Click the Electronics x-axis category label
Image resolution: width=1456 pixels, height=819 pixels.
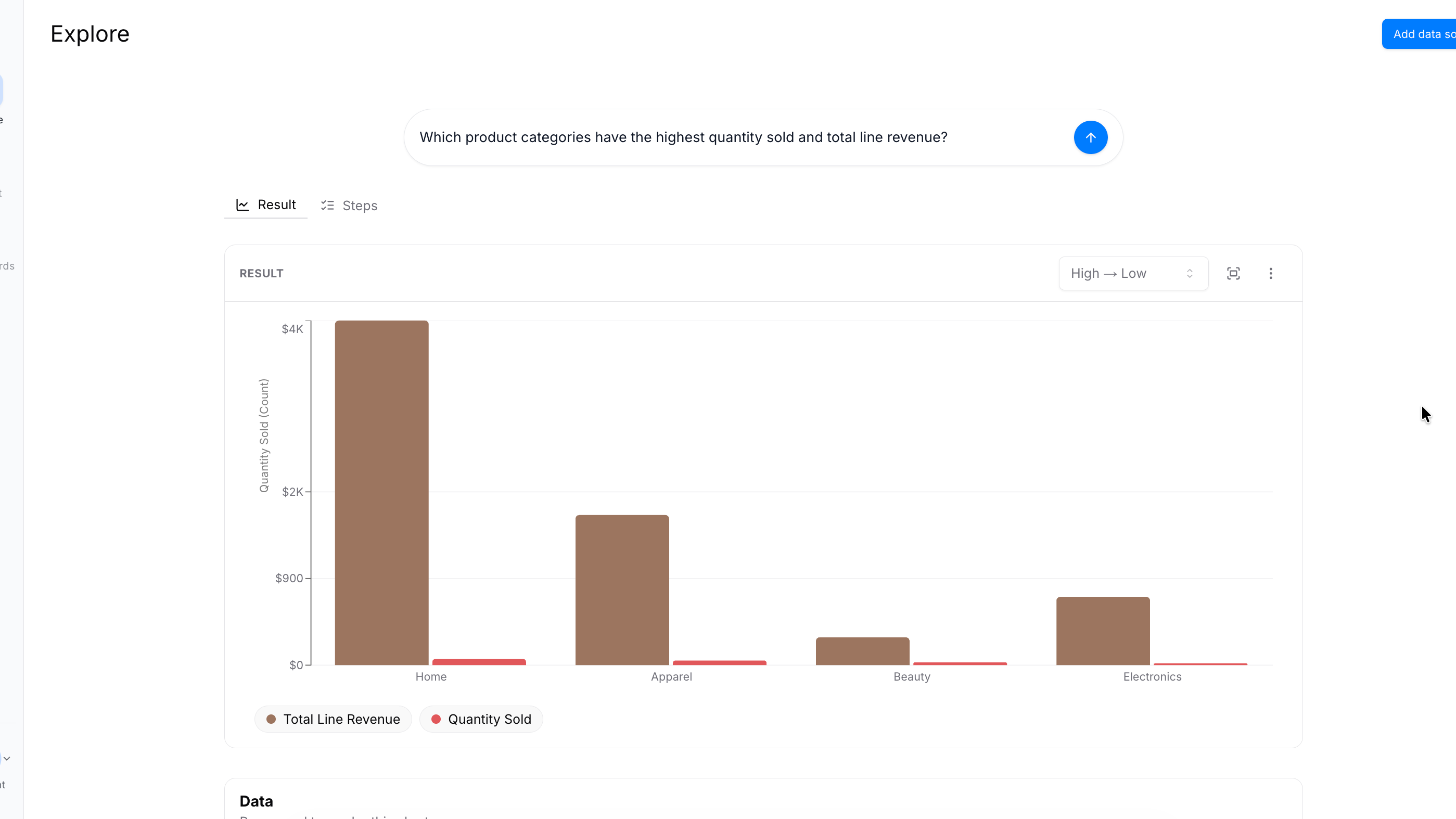pyautogui.click(x=1152, y=676)
